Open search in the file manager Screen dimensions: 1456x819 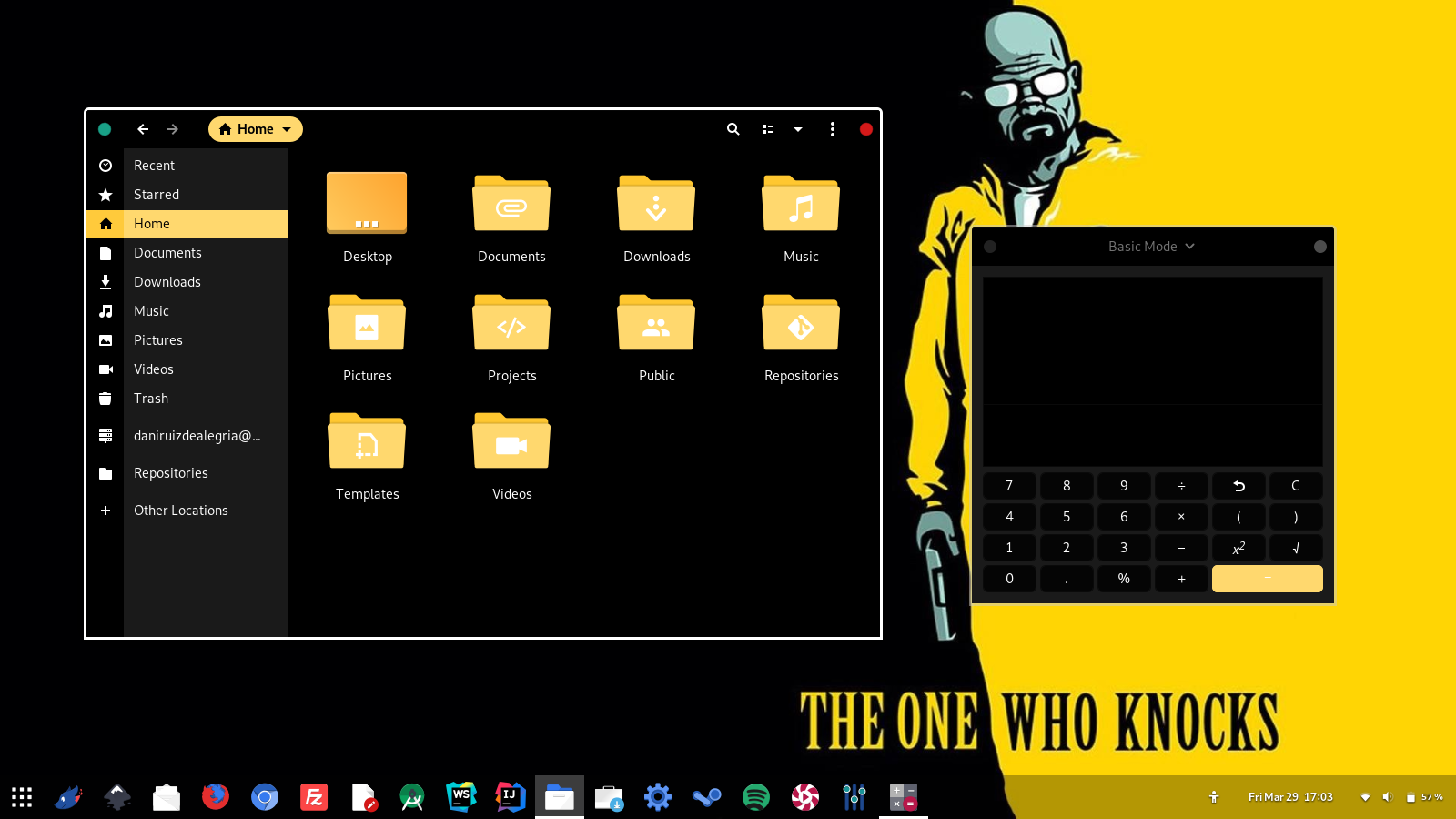click(733, 129)
